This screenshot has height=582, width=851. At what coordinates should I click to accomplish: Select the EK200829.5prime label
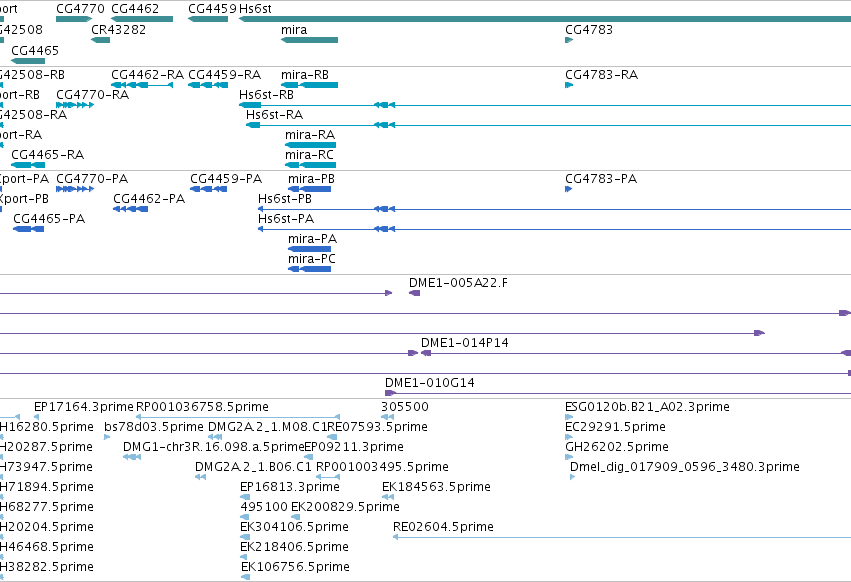click(345, 507)
